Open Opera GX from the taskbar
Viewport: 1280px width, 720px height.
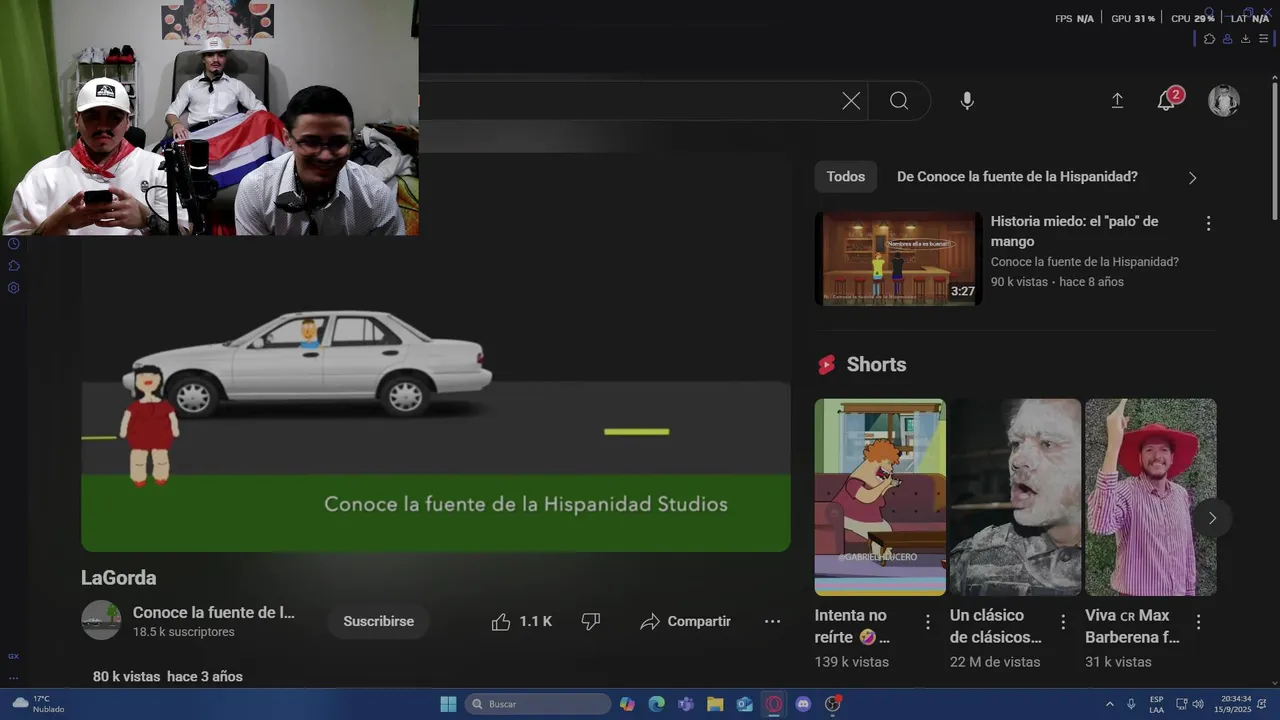coord(774,704)
